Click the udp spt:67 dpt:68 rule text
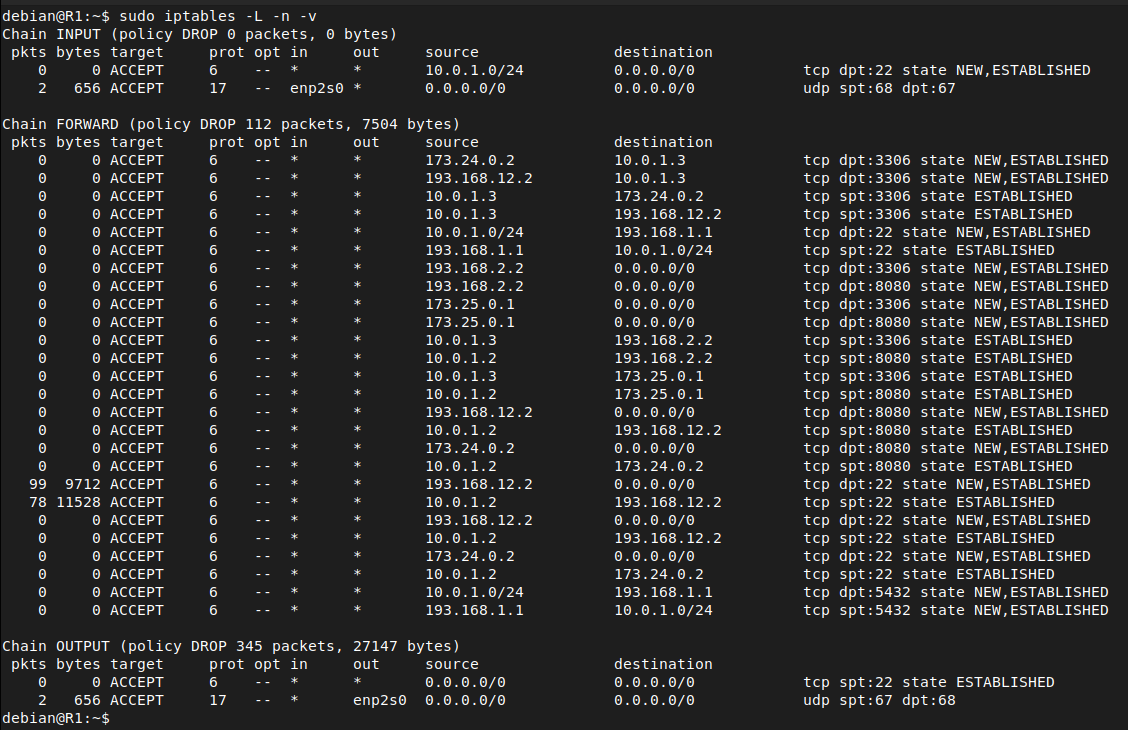Screen dimensions: 1128x730 (879, 700)
